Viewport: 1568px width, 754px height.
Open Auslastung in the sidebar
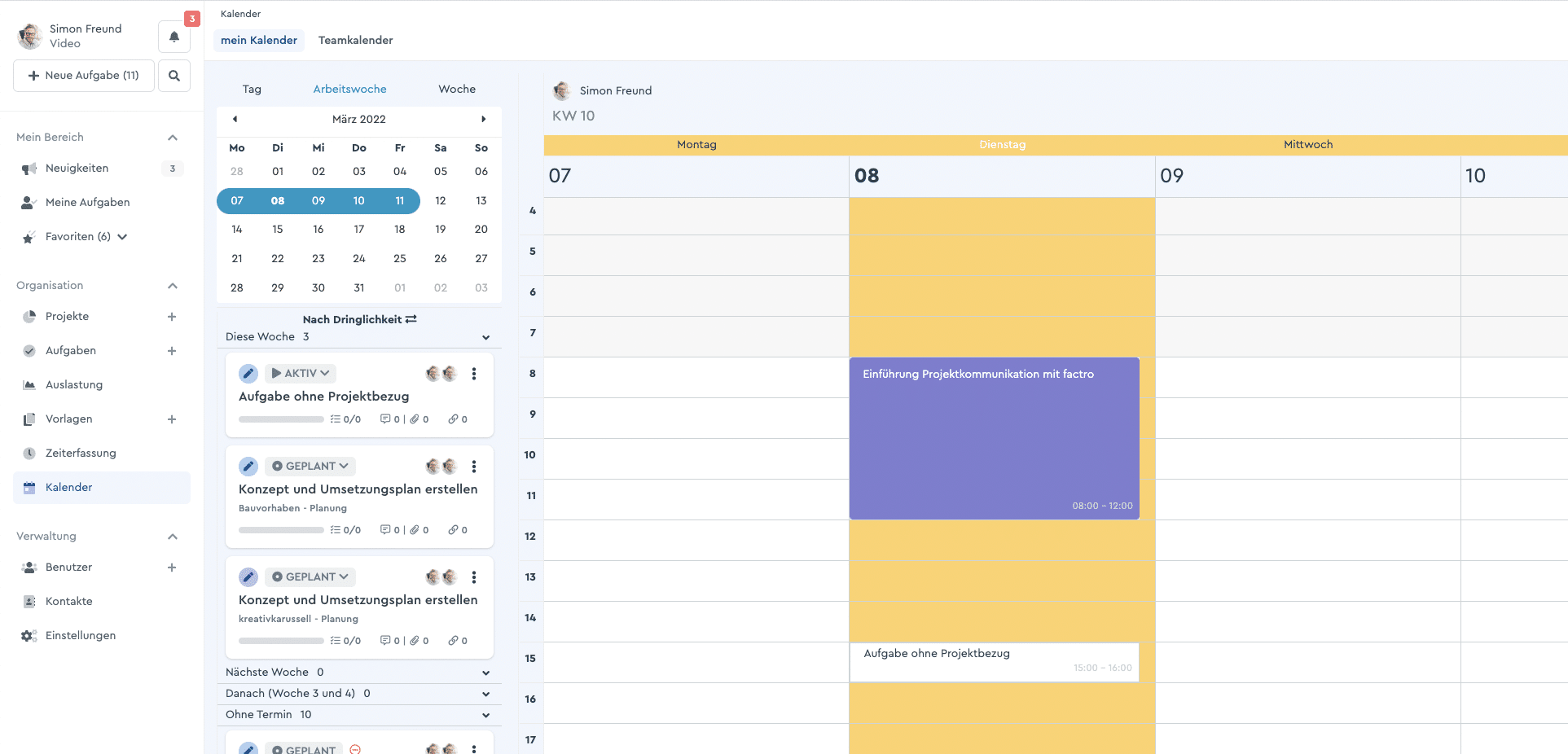74,384
